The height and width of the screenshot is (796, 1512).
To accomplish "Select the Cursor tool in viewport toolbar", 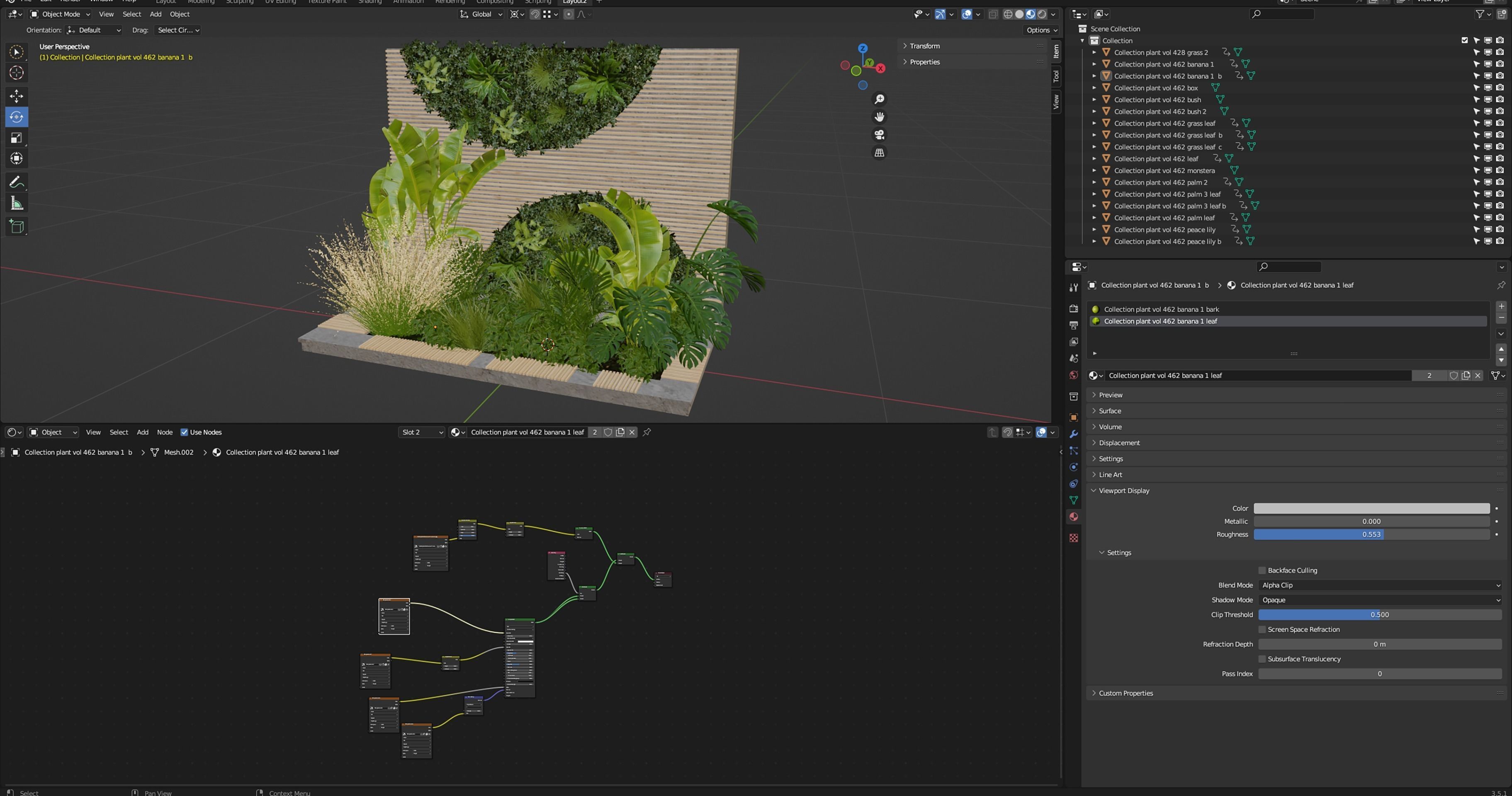I will (x=17, y=73).
